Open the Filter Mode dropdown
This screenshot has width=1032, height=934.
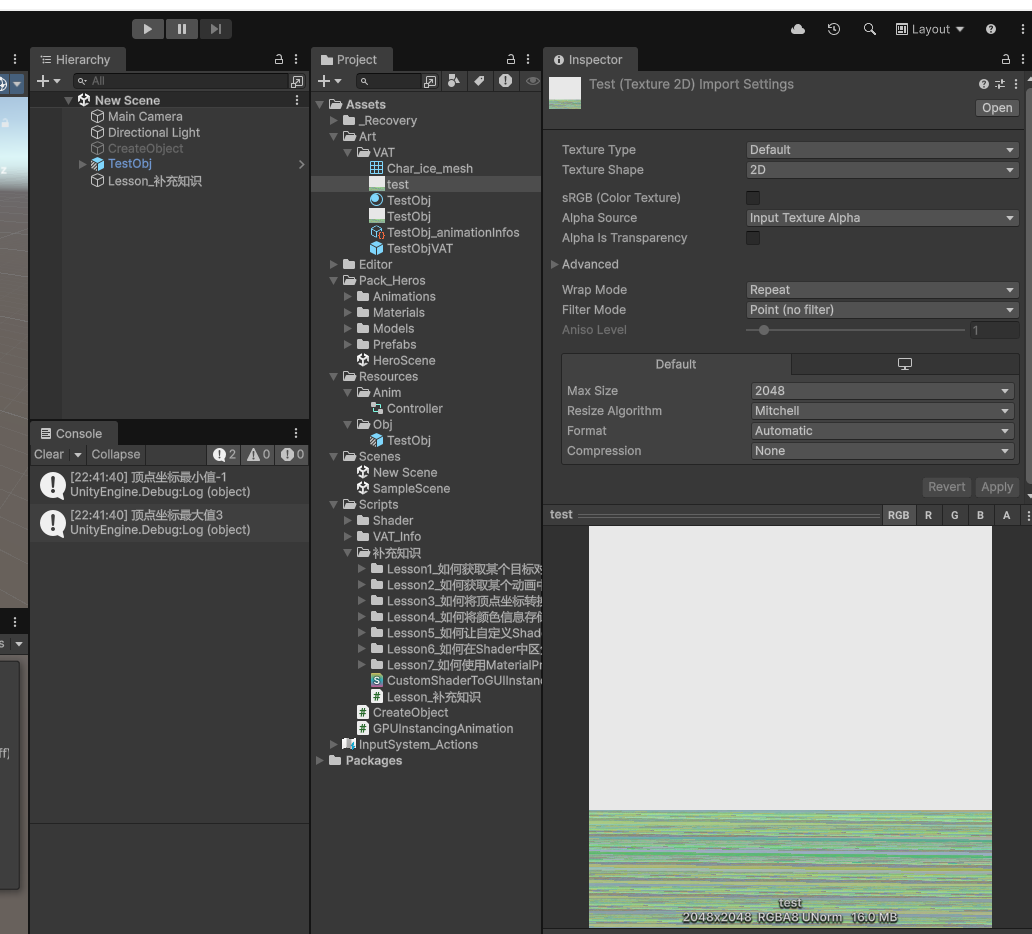click(882, 310)
